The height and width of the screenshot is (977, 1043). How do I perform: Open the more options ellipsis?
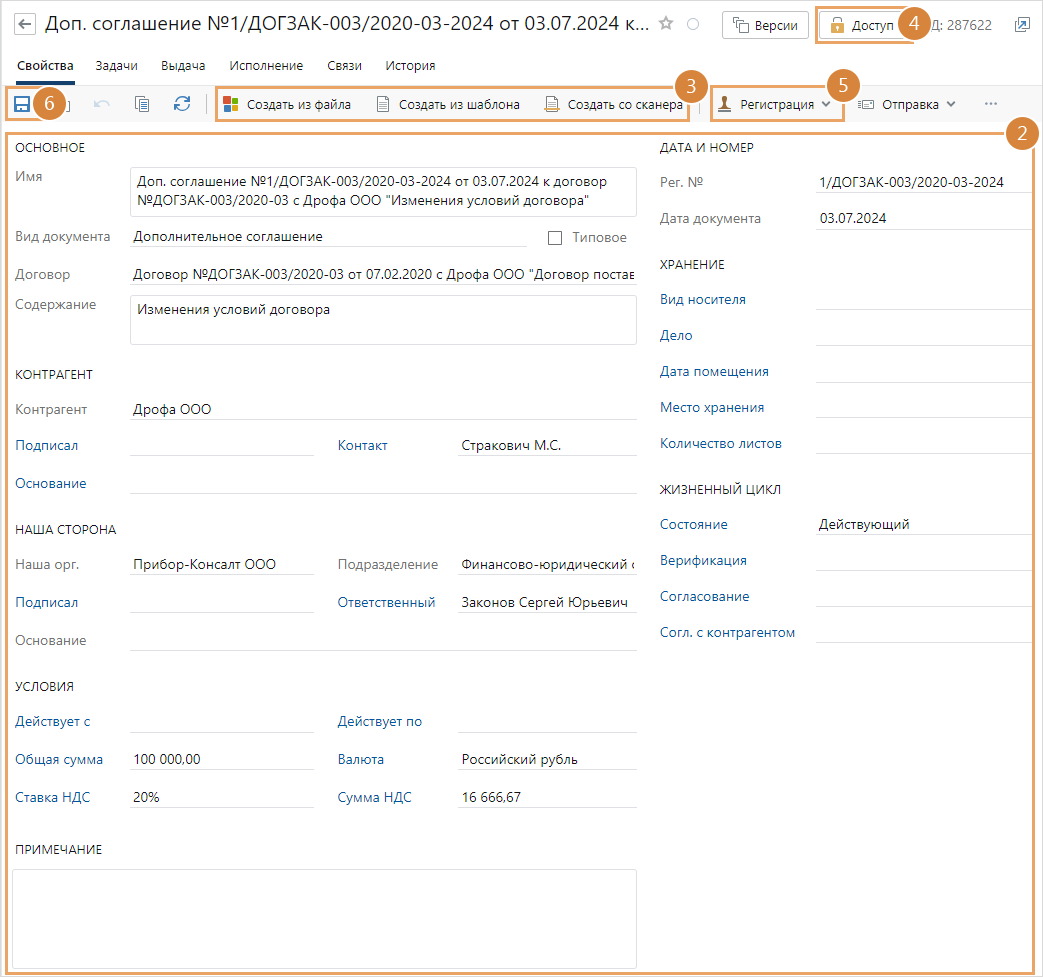click(x=990, y=104)
